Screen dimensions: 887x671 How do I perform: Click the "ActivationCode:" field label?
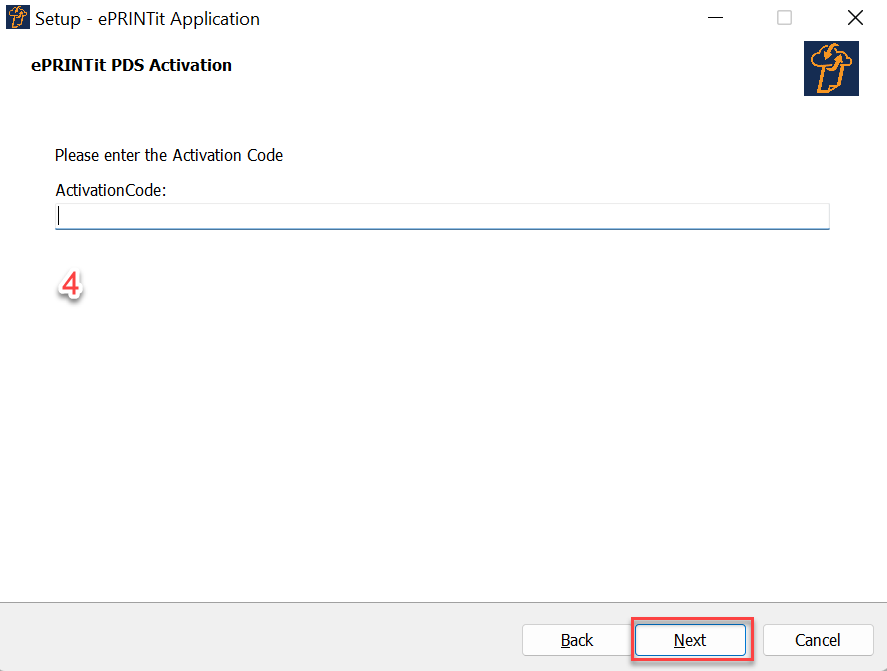tap(110, 190)
